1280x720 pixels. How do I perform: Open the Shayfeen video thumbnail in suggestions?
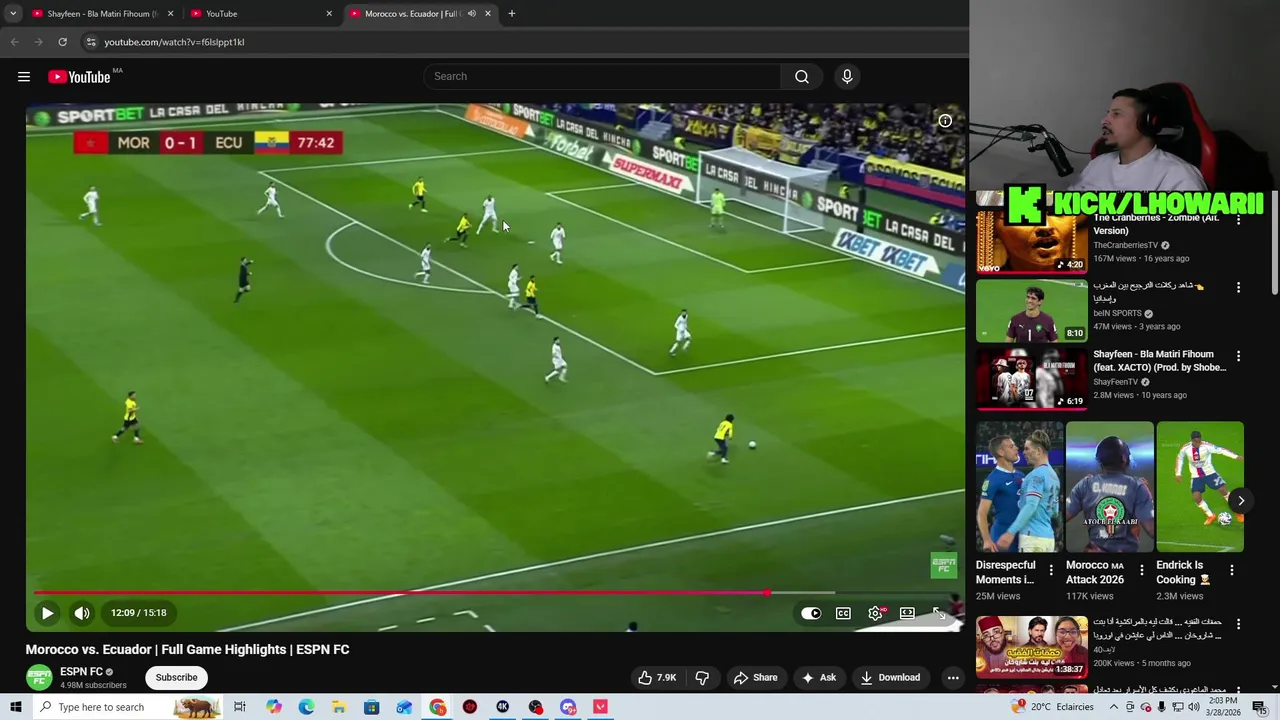coord(1031,379)
